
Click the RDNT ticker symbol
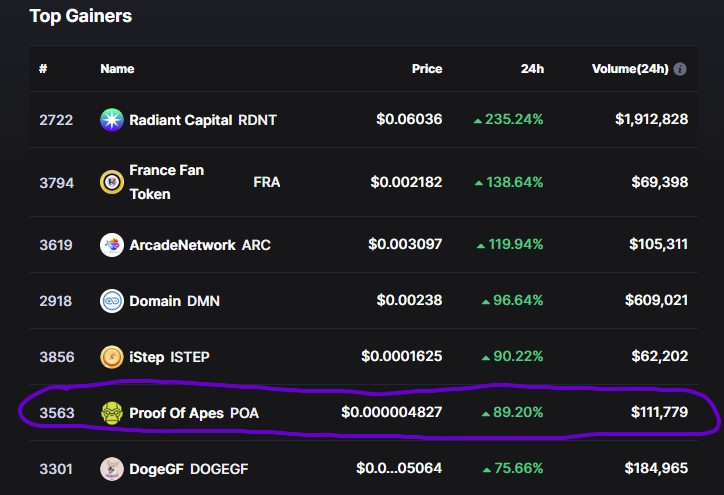tap(257, 120)
